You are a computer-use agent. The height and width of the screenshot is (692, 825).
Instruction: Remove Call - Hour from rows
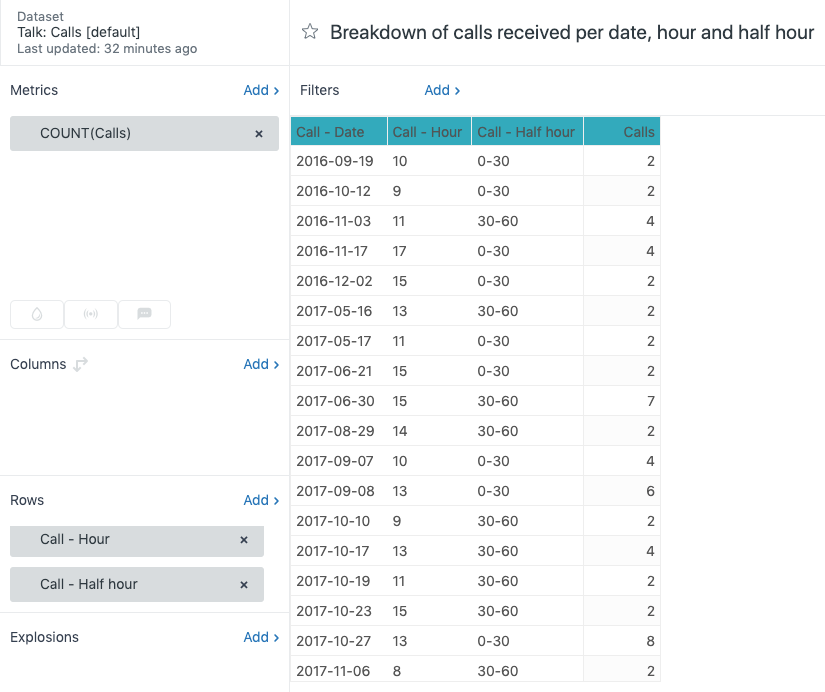[x=244, y=540]
